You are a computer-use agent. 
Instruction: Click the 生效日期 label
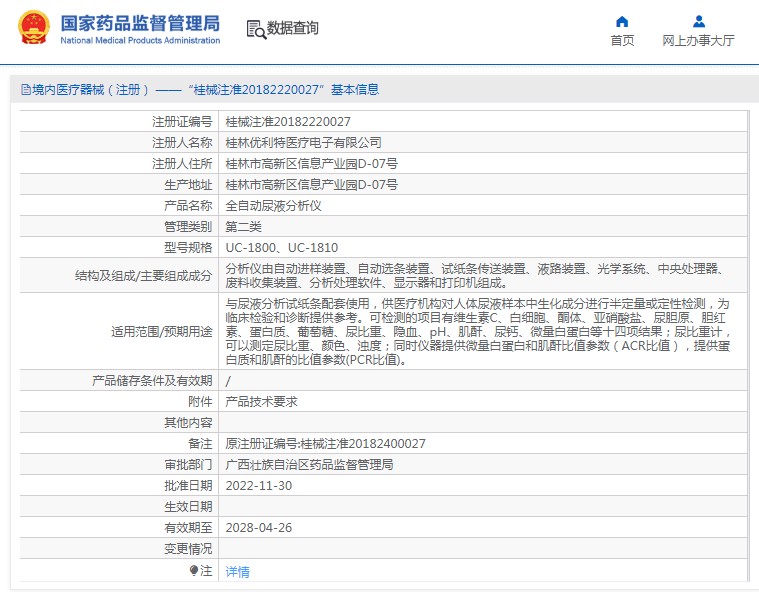tap(188, 507)
